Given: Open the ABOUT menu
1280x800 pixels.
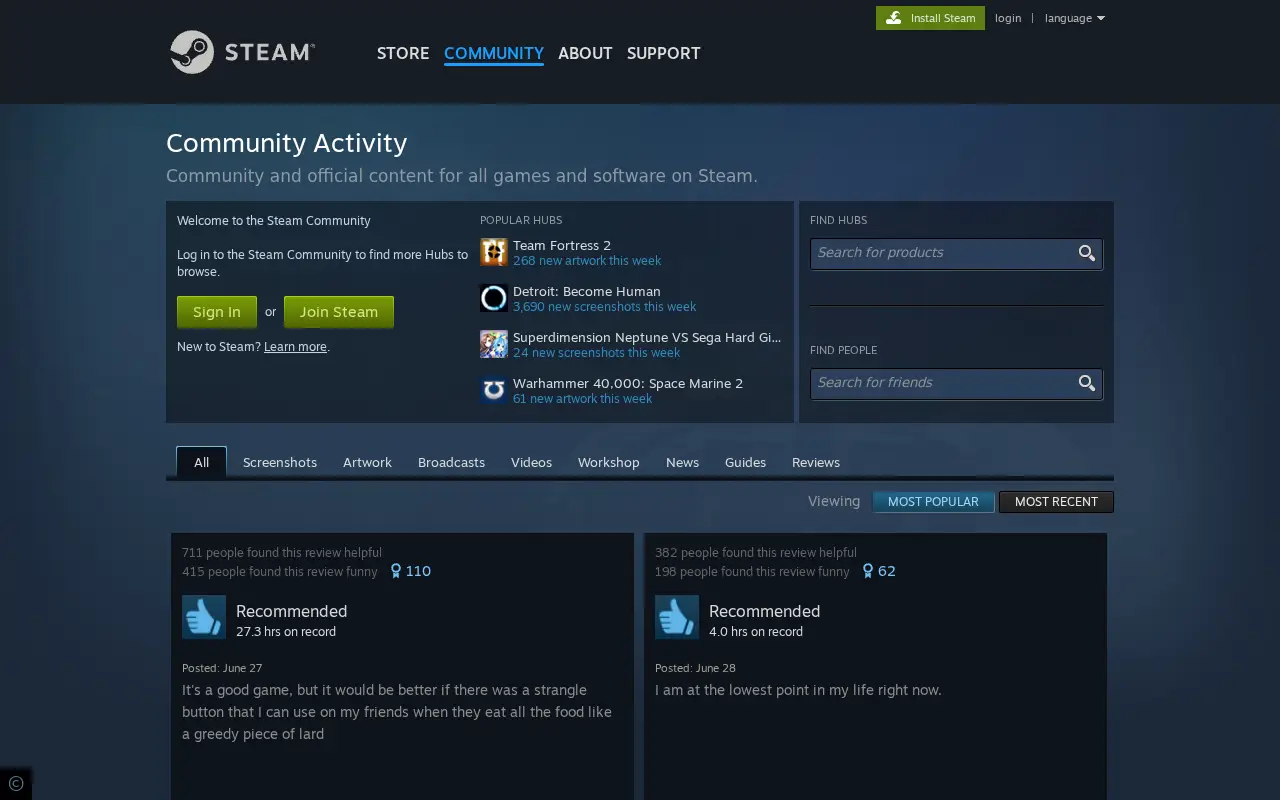Looking at the screenshot, I should [585, 53].
